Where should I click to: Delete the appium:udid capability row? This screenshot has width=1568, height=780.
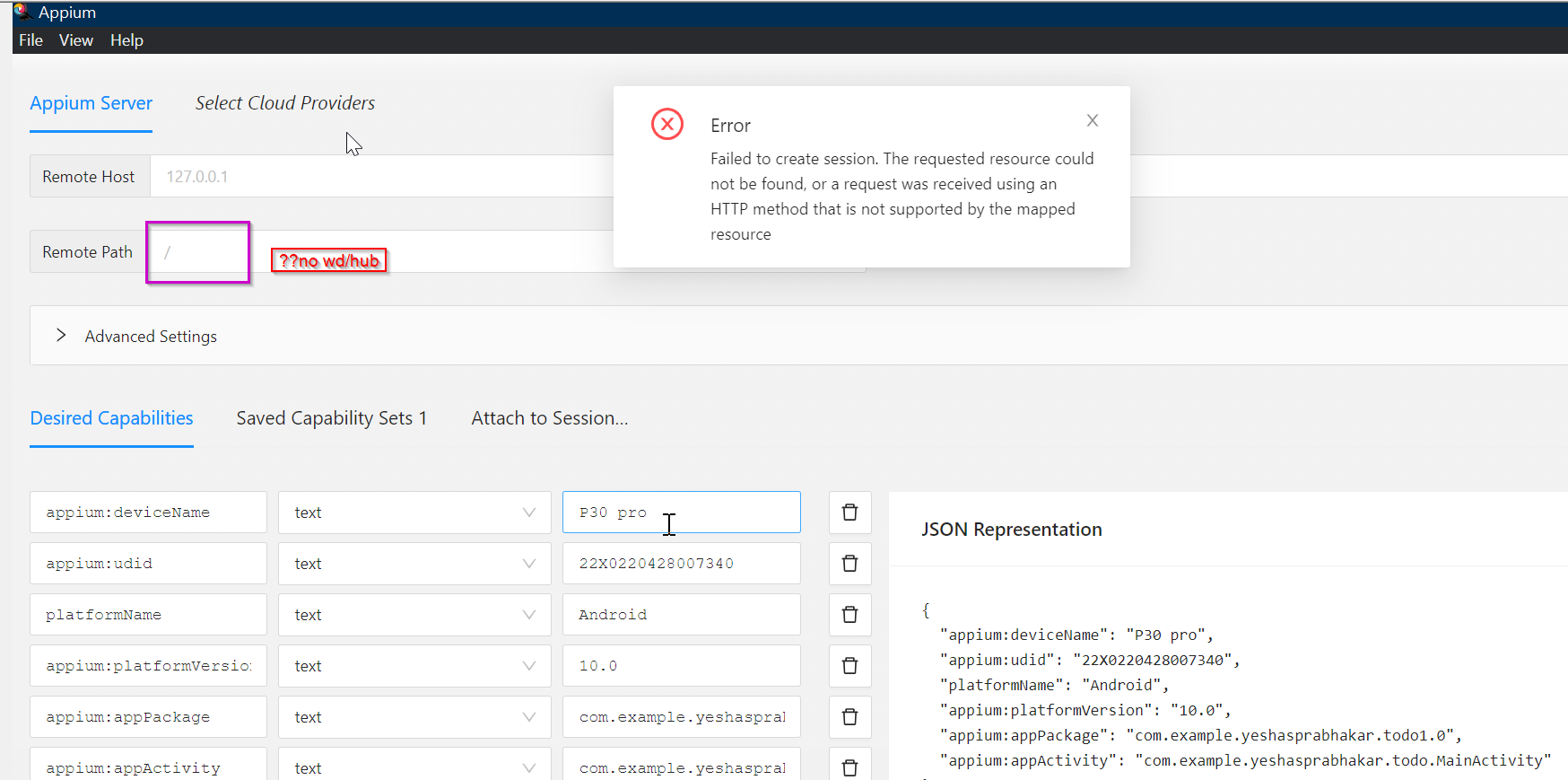(x=849, y=564)
